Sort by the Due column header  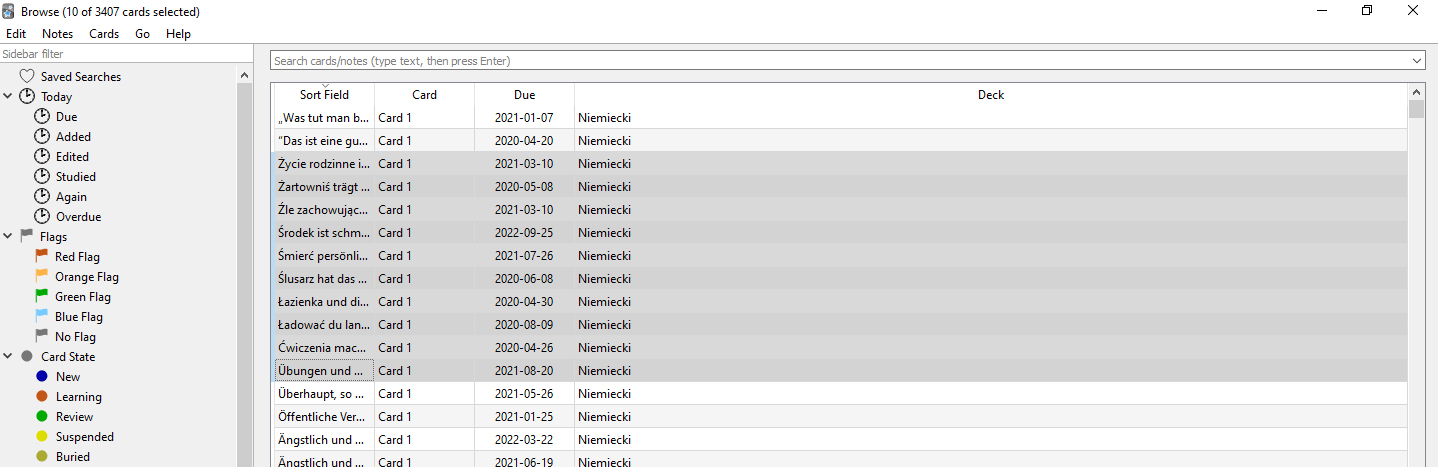click(525, 95)
